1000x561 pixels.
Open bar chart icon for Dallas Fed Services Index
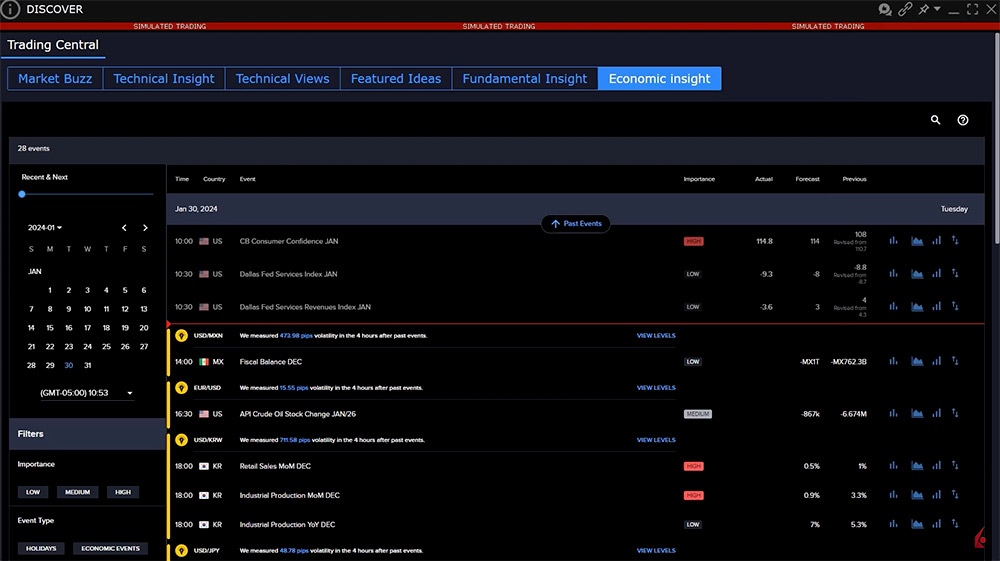pyautogui.click(x=893, y=273)
